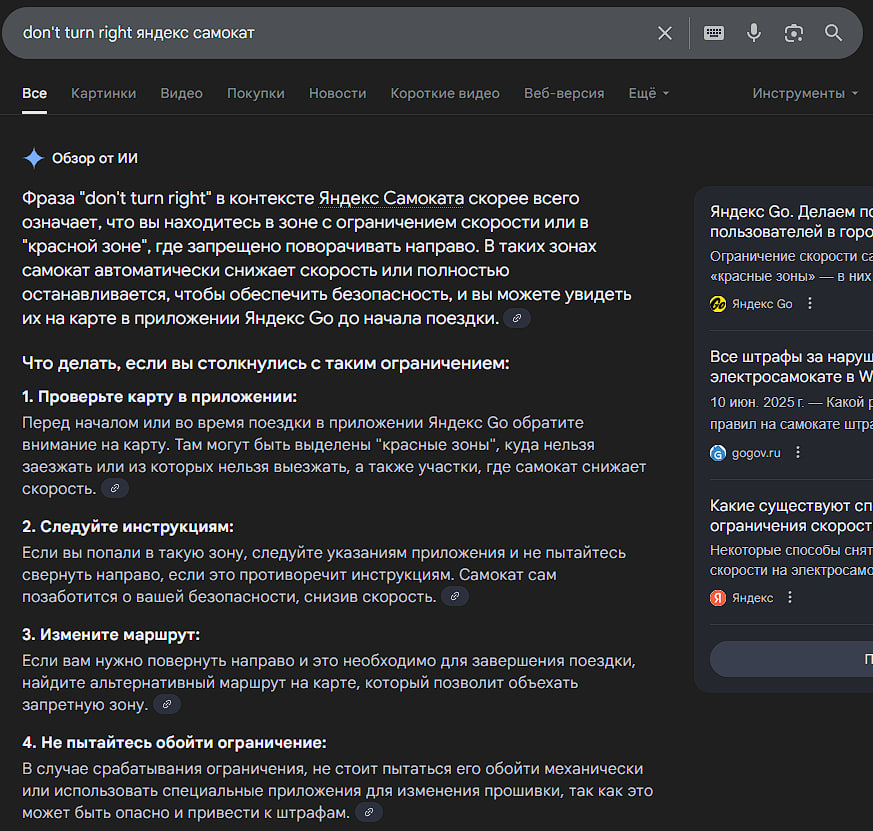The width and height of the screenshot is (873, 831).
Task: Click the Обзор от ИИ heading
Action: (x=95, y=158)
